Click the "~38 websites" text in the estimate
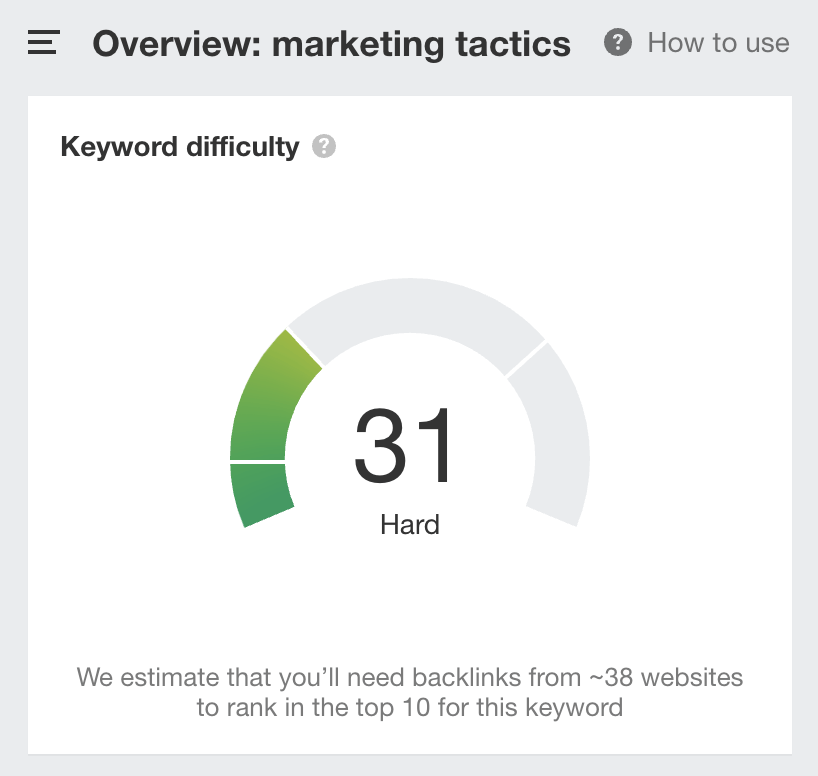Image resolution: width=818 pixels, height=776 pixels. tap(666, 677)
